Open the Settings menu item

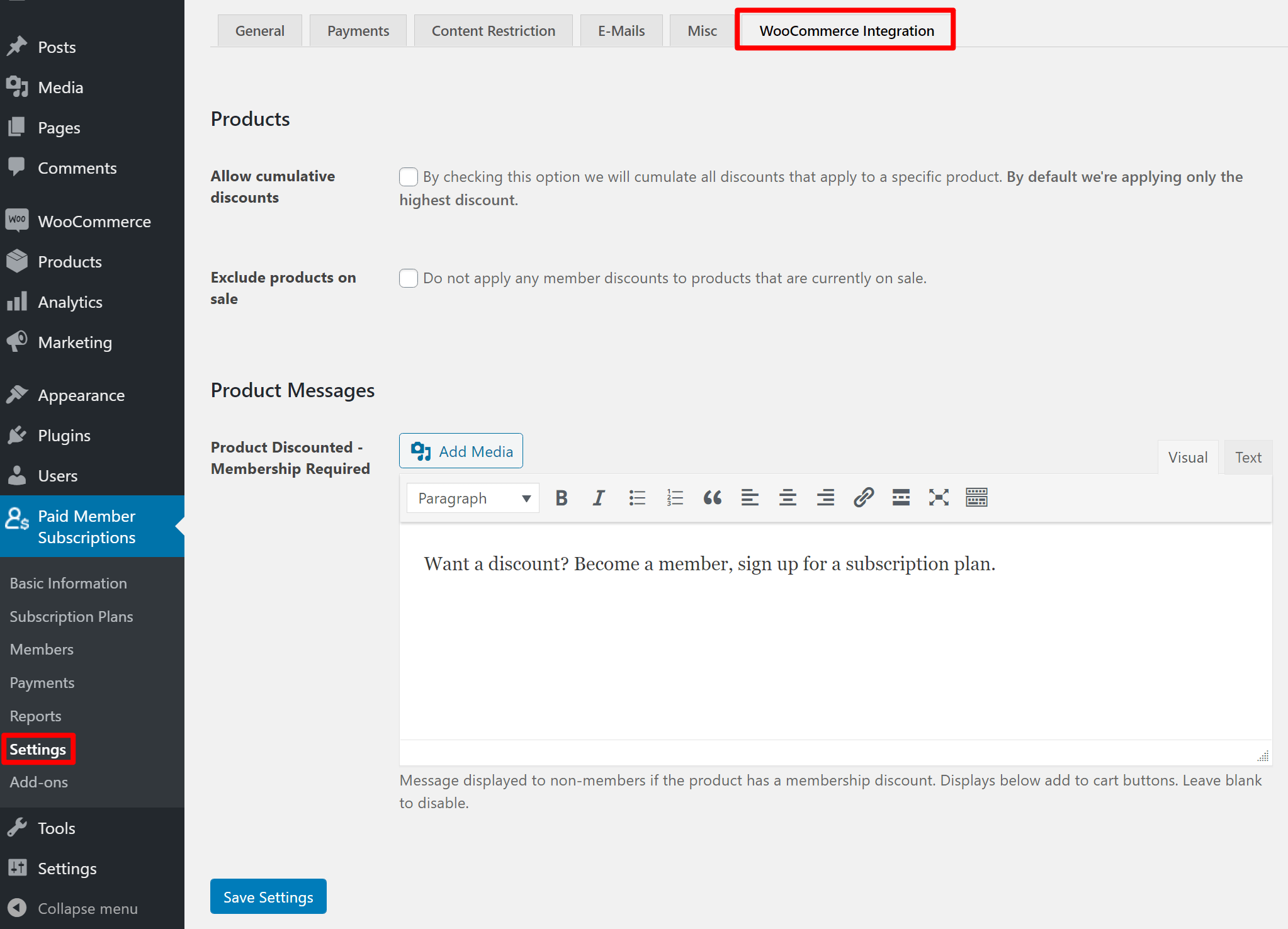37,749
